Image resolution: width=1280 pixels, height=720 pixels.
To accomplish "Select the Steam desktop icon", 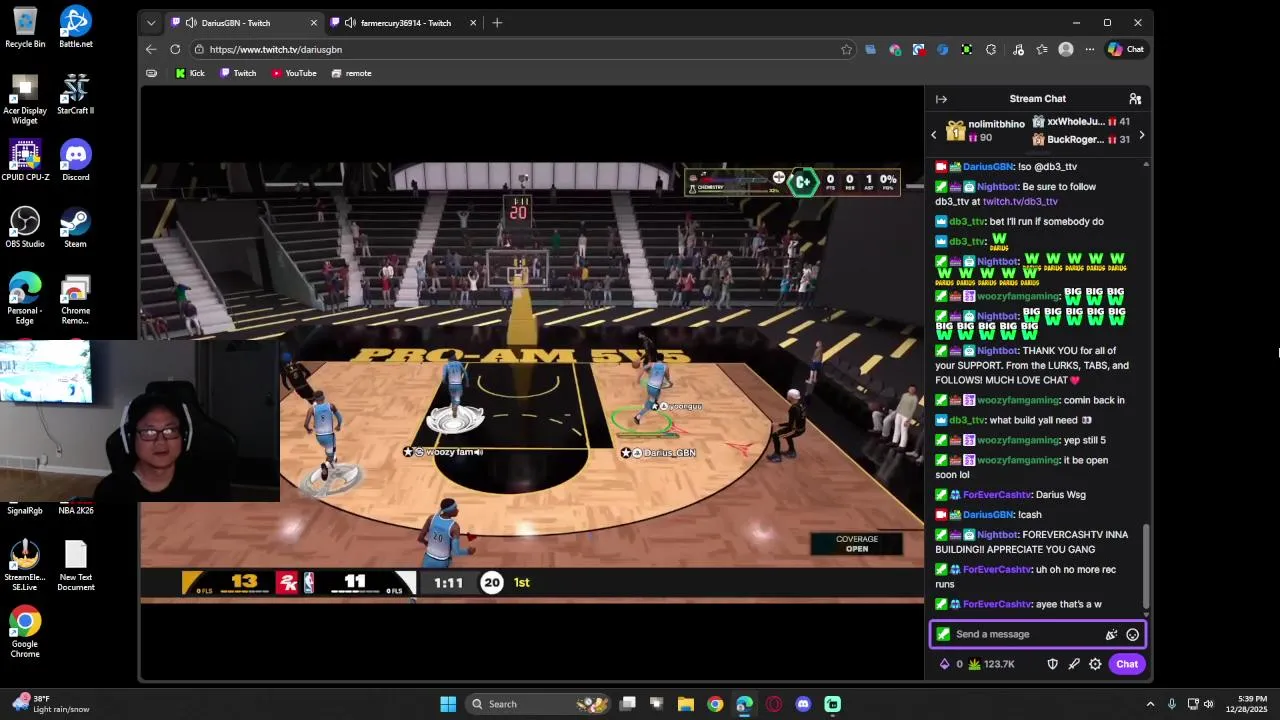I will [75, 228].
